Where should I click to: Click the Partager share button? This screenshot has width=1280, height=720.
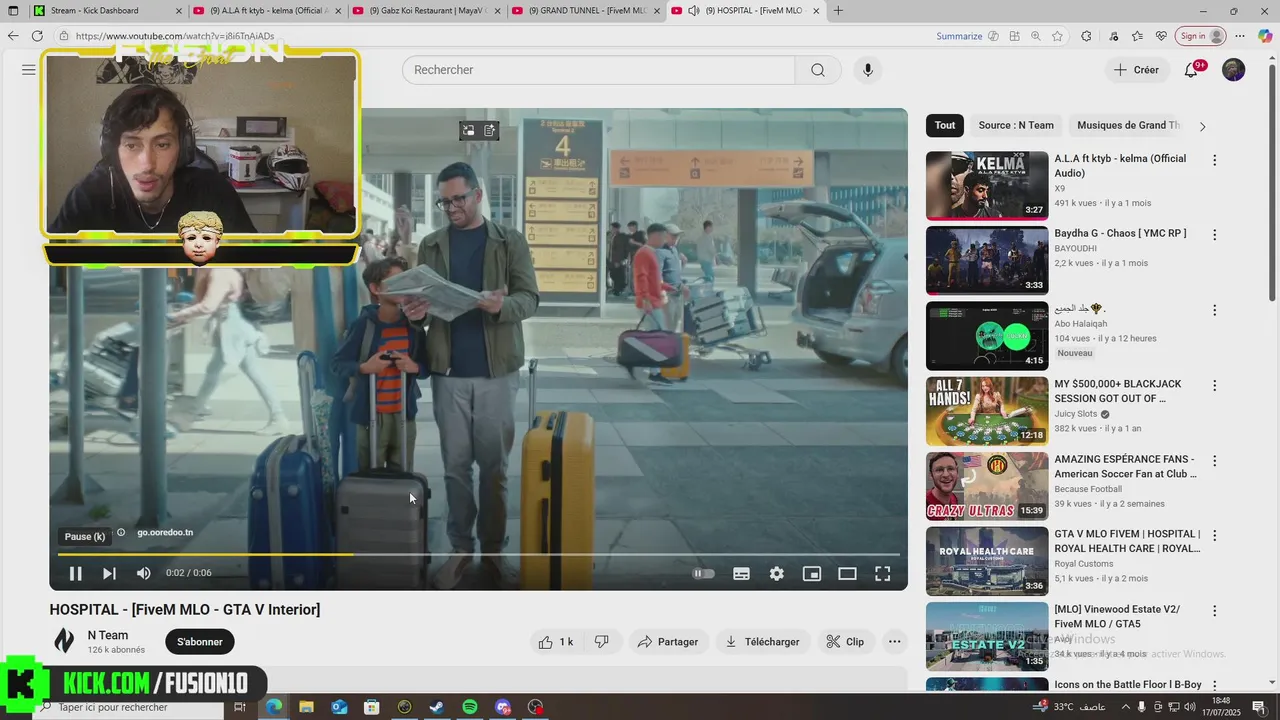(668, 642)
